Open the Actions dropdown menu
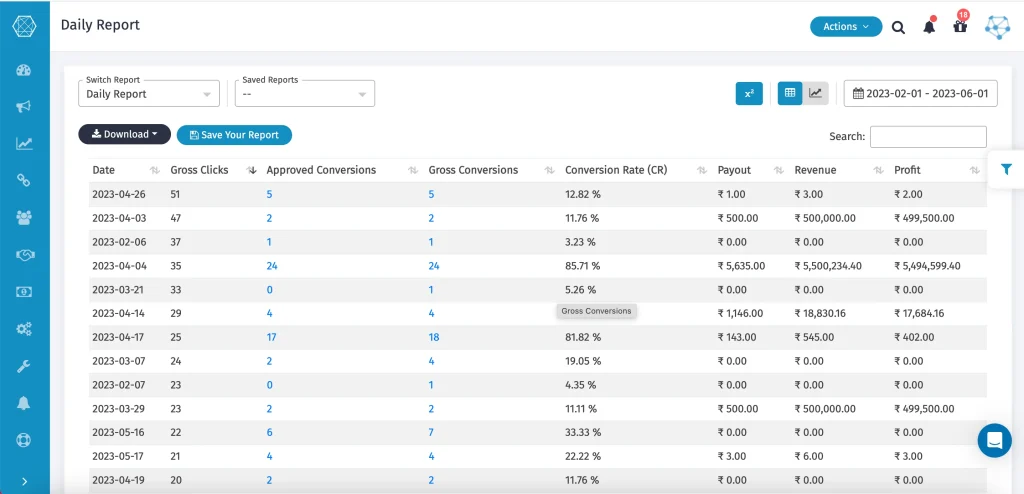The height and width of the screenshot is (494, 1024). [845, 27]
